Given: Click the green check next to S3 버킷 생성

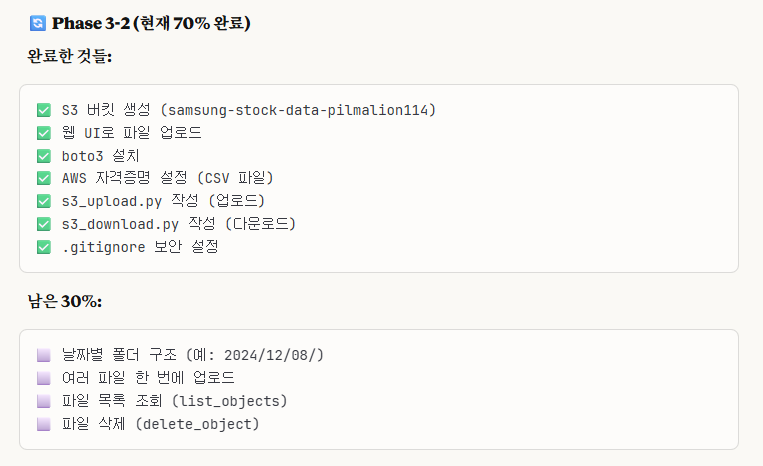Looking at the screenshot, I should 43,110.
